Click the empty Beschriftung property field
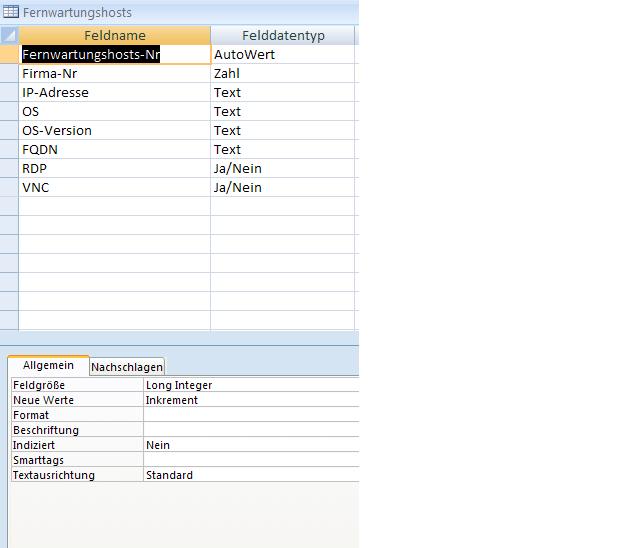Viewport: 640px width, 548px height. [x=251, y=430]
